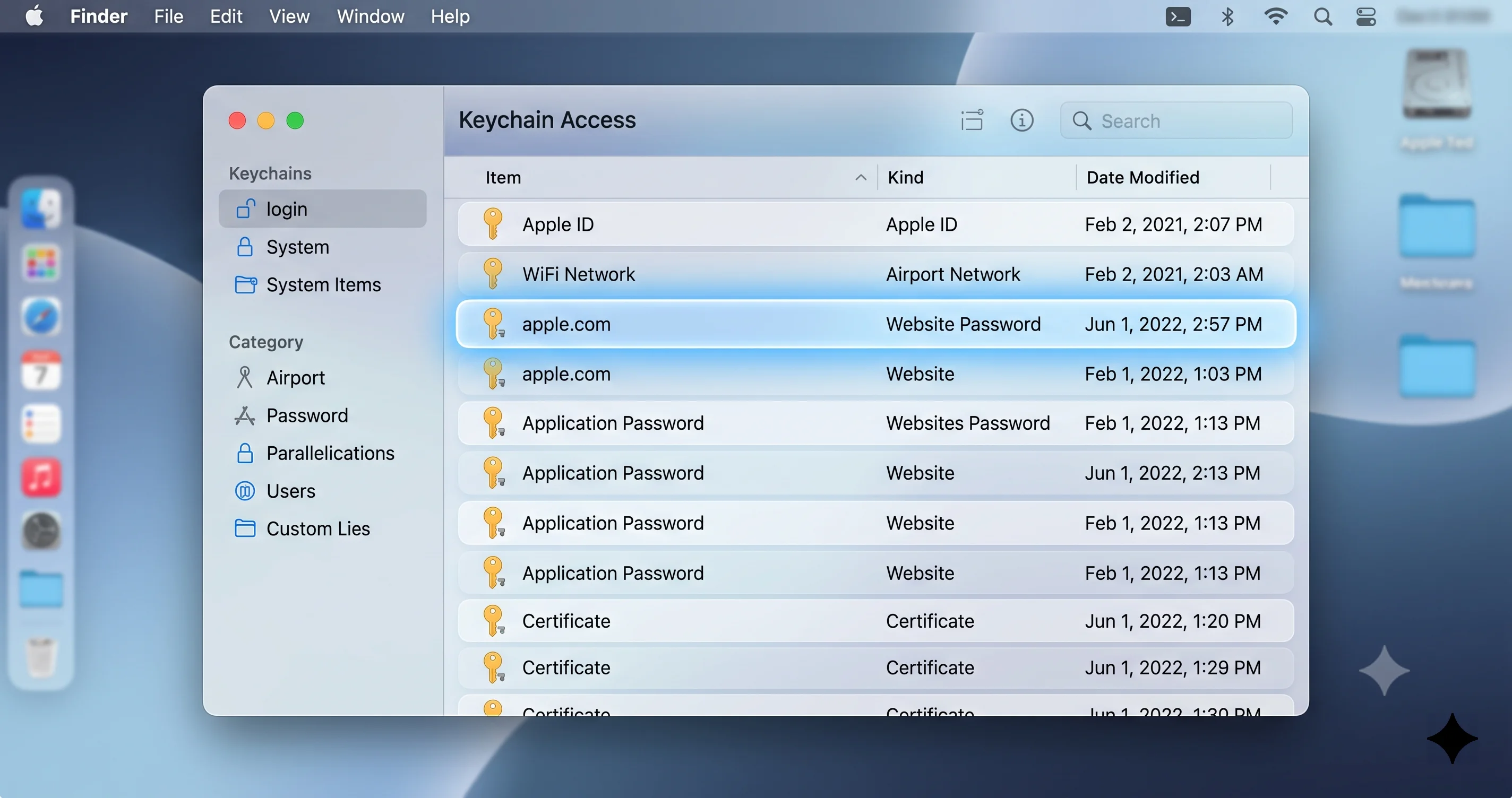Screen dimensions: 1512x798
Task: Click the list edit icon beside info button
Action: 972,120
